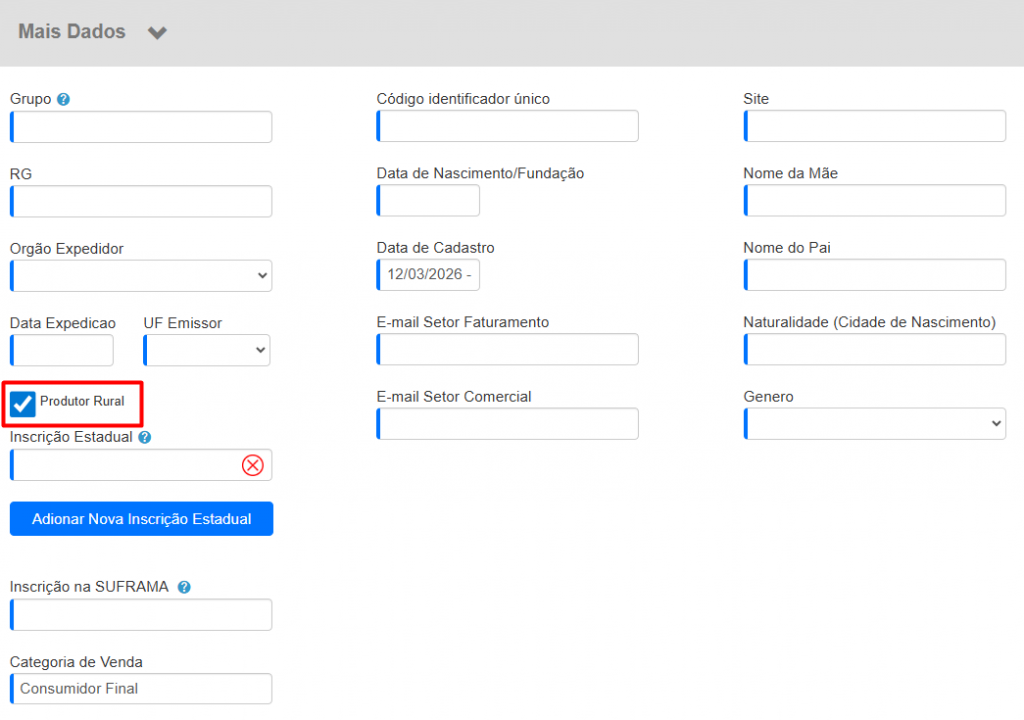Click the Mais Dados header title

click(x=72, y=32)
